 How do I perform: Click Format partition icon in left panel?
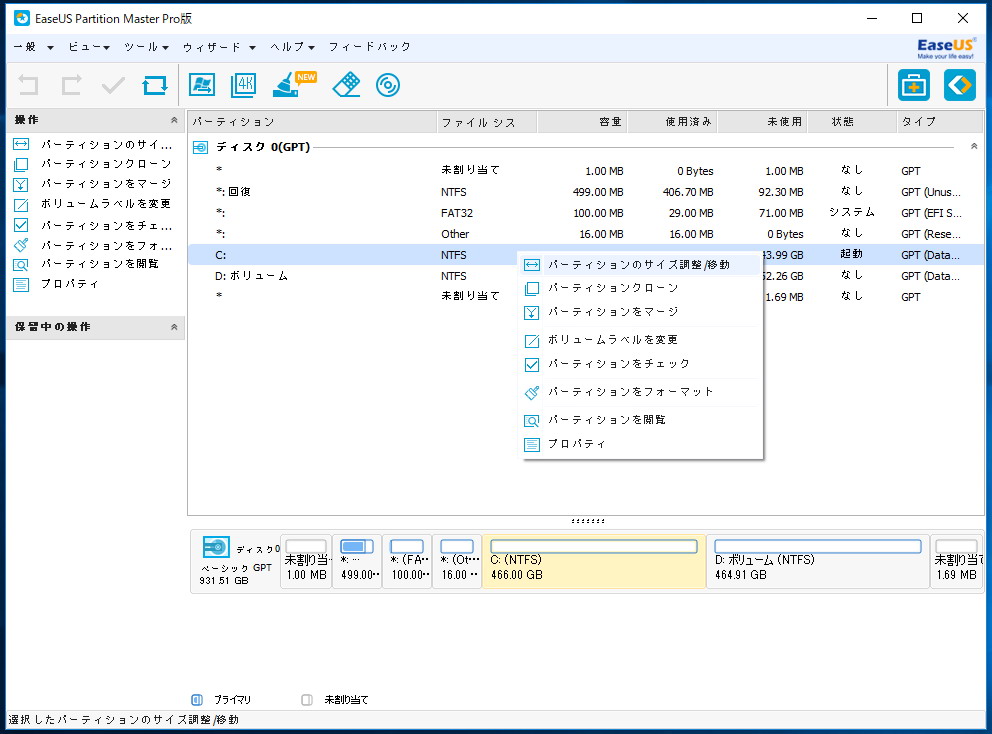(21, 245)
